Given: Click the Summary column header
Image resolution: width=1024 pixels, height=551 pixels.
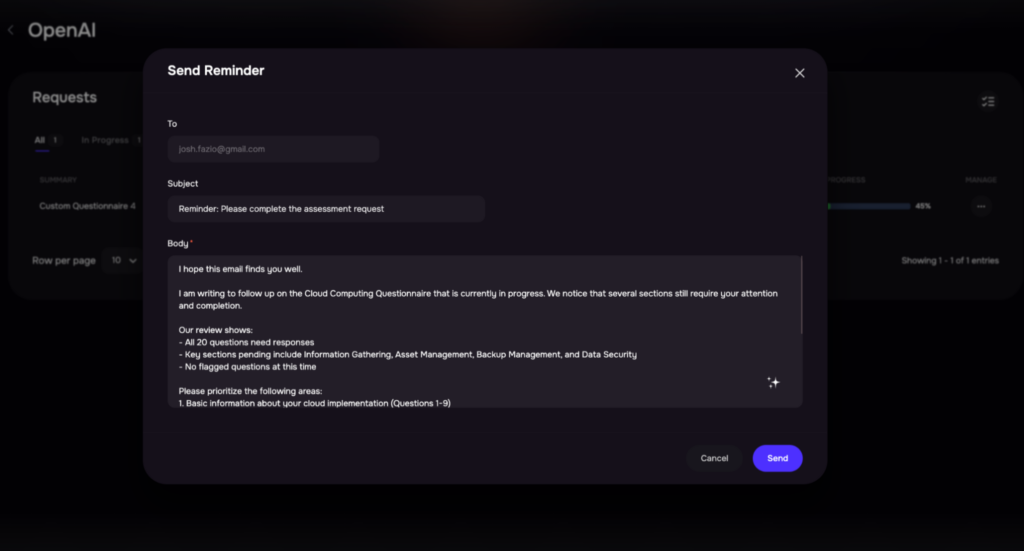Looking at the screenshot, I should [x=58, y=180].
